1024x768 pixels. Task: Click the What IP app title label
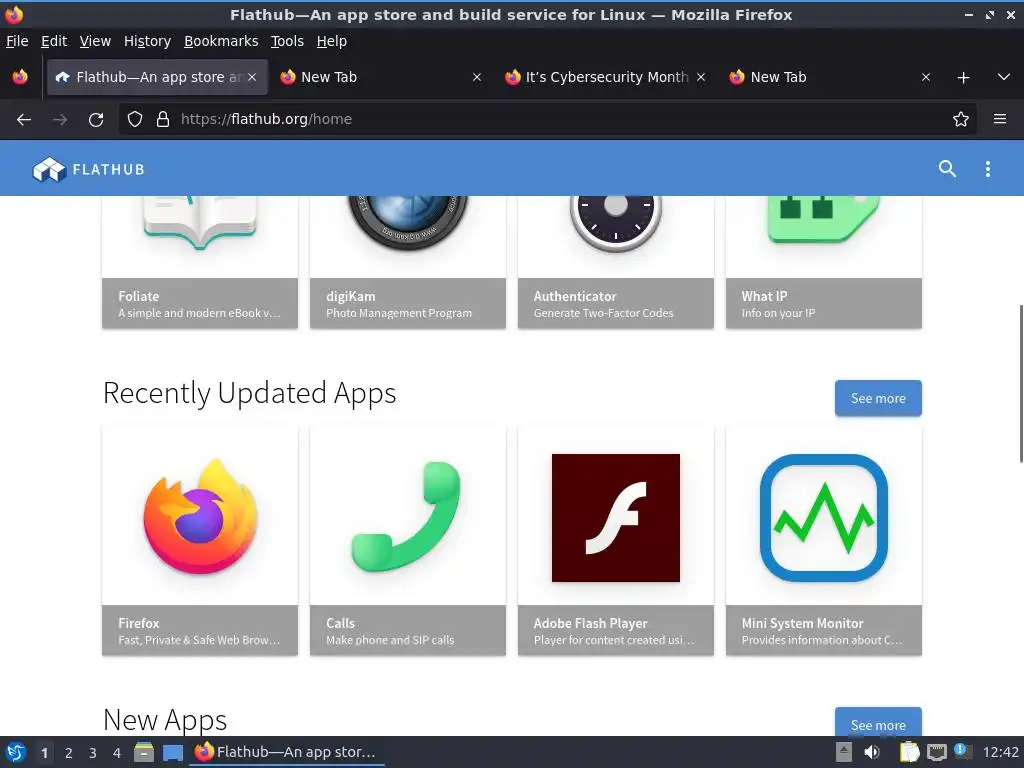coord(764,296)
